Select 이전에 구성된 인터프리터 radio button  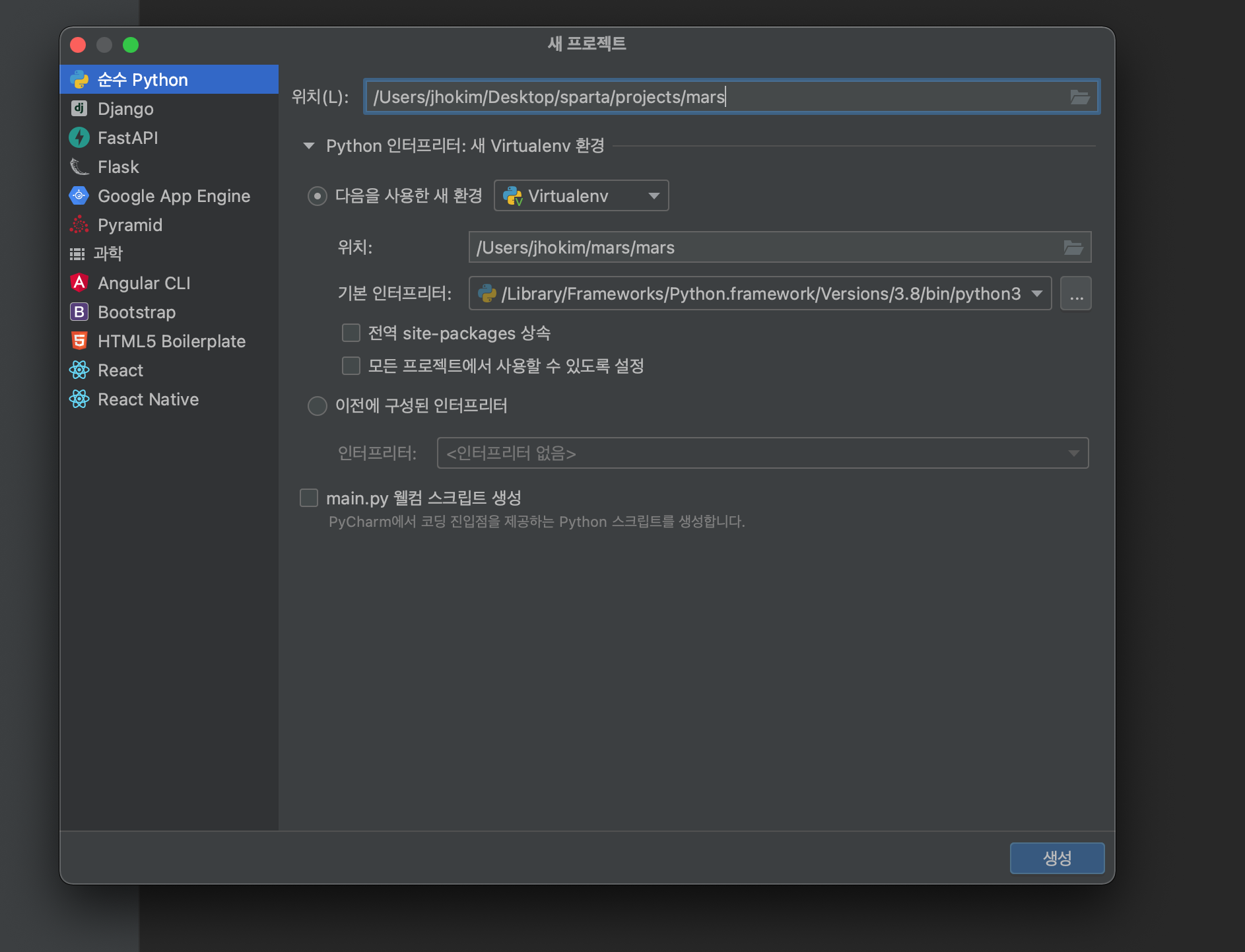pyautogui.click(x=318, y=405)
